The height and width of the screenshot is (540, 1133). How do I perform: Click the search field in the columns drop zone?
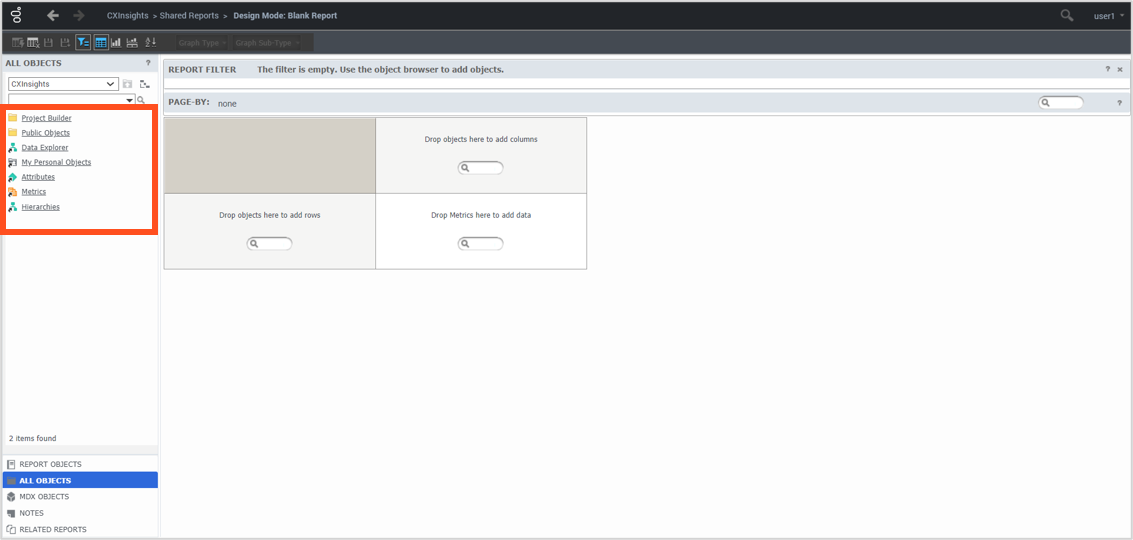click(x=481, y=168)
